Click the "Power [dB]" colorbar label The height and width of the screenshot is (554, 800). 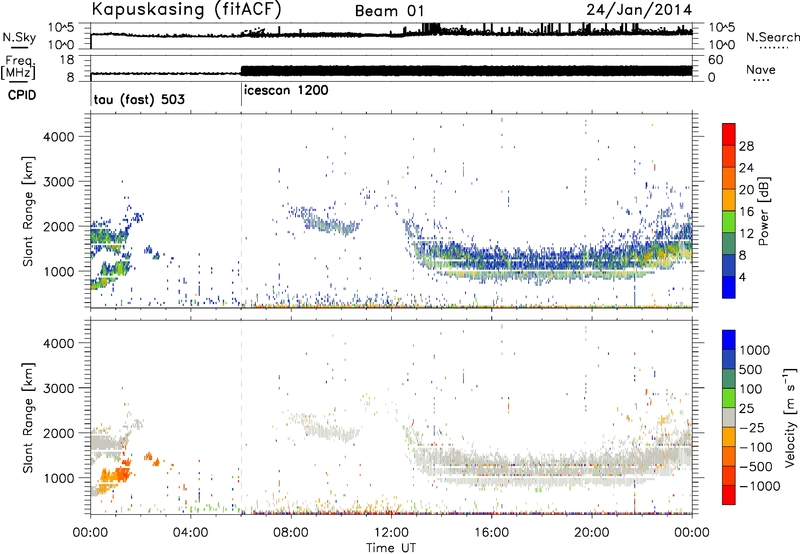point(763,211)
